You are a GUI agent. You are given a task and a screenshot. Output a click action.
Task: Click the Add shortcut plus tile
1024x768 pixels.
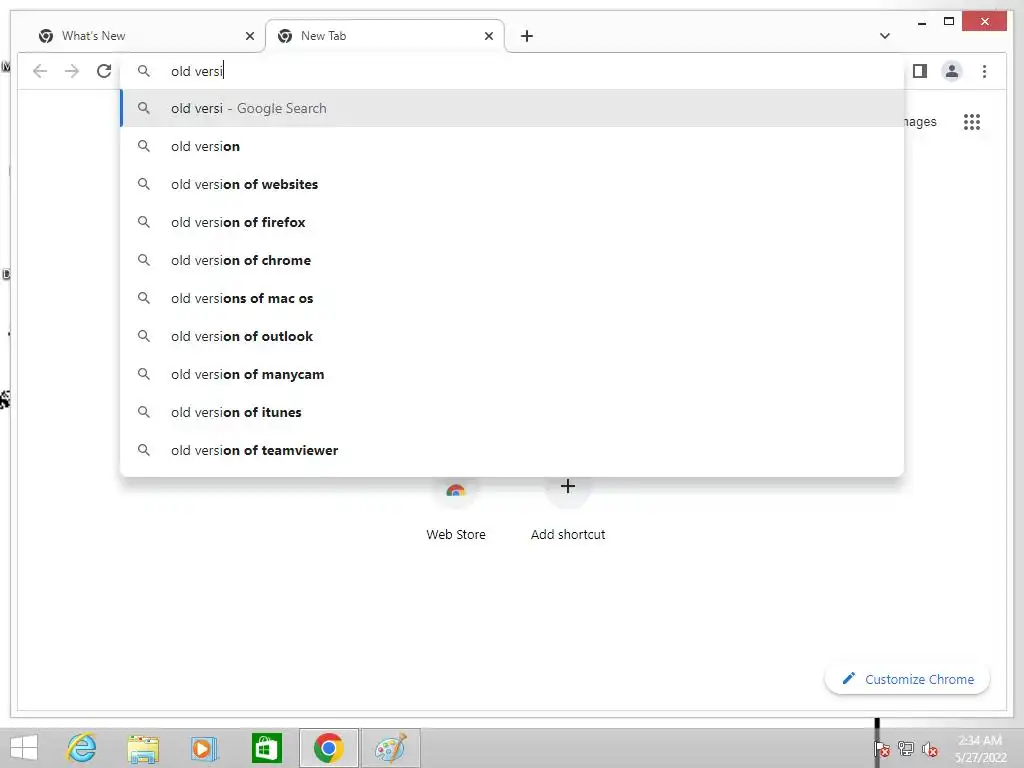[x=568, y=509]
